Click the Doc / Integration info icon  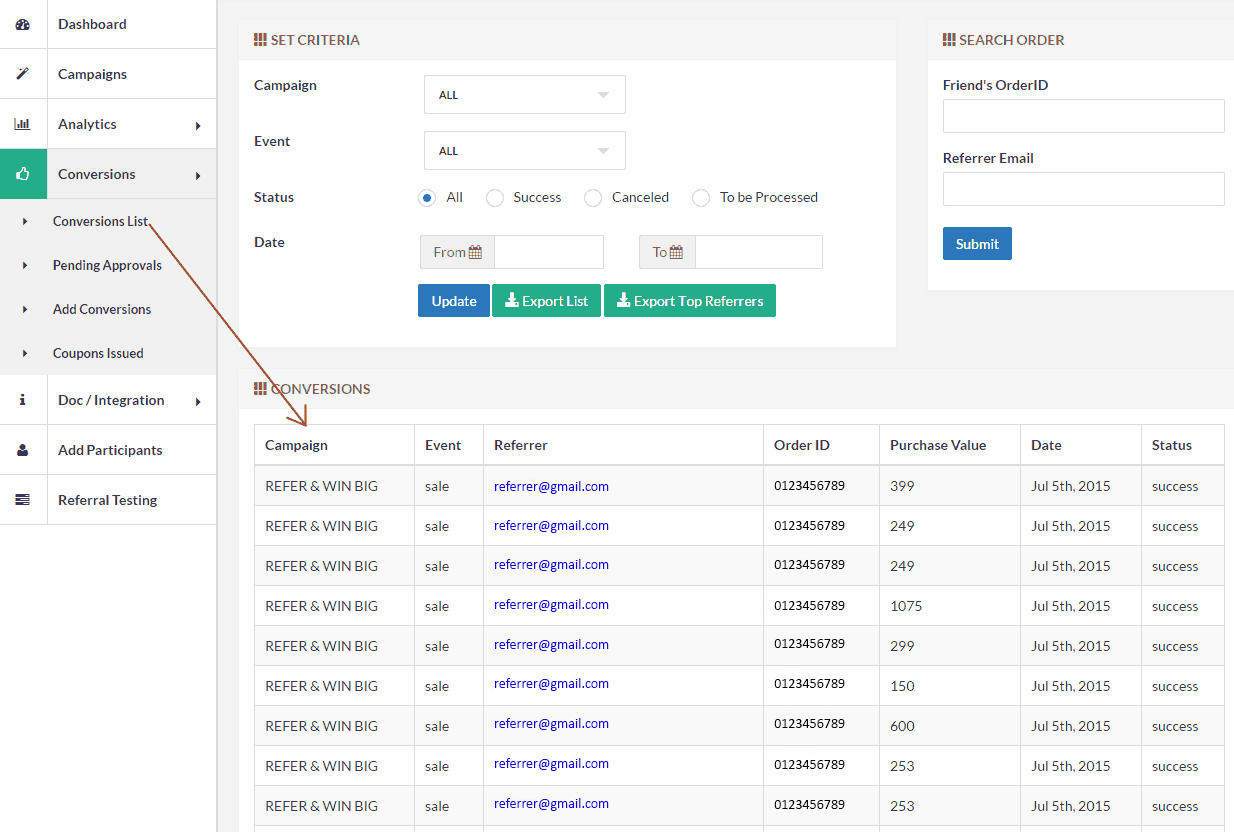pyautogui.click(x=23, y=400)
